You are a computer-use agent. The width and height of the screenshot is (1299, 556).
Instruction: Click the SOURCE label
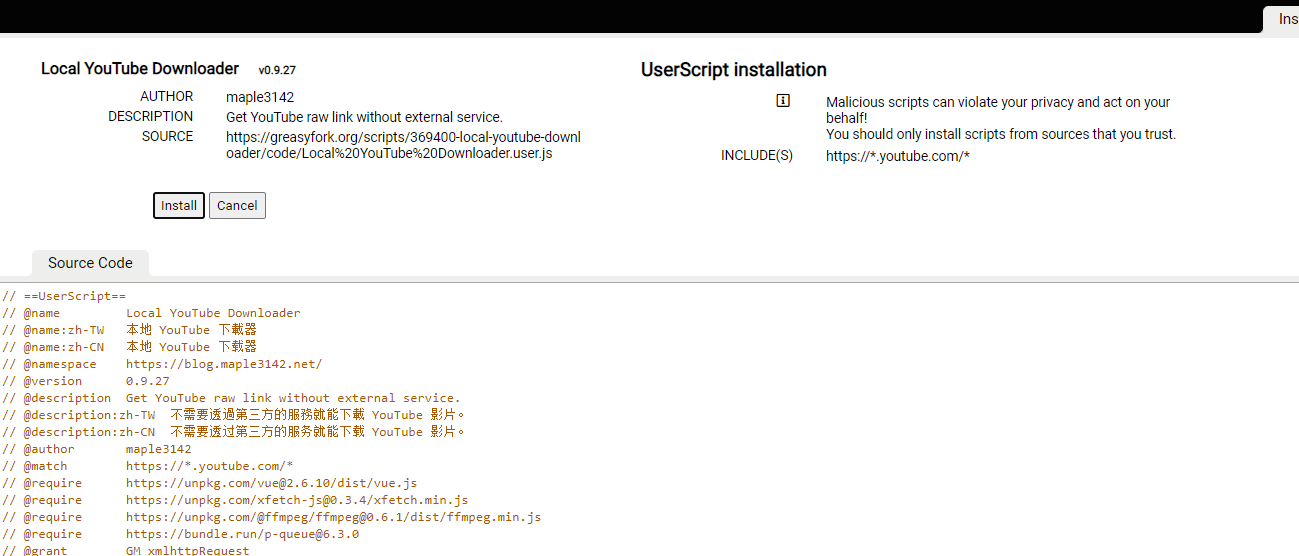[x=168, y=137]
